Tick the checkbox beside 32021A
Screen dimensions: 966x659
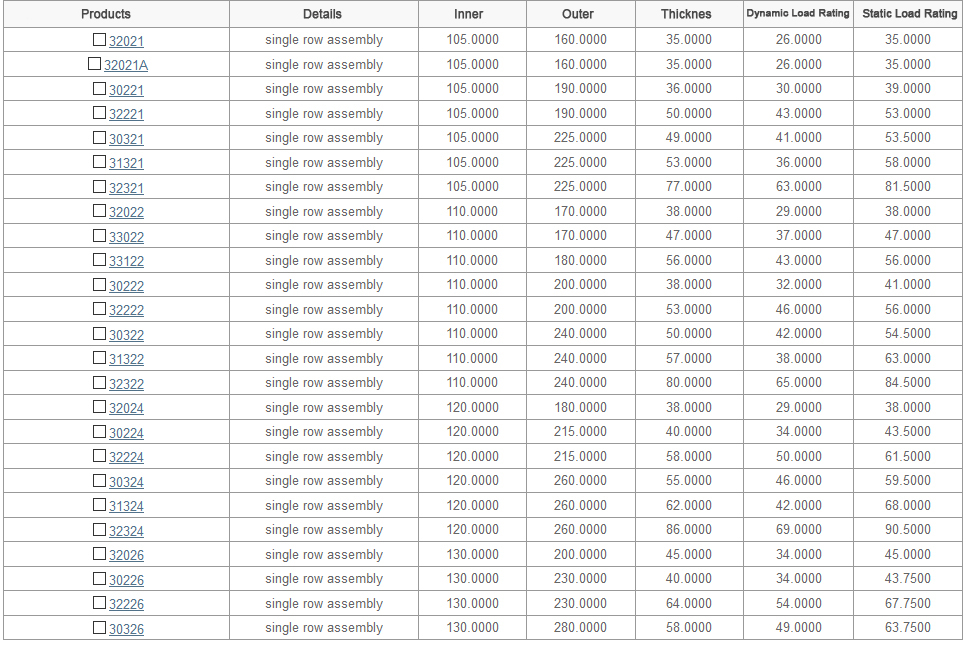[94, 64]
